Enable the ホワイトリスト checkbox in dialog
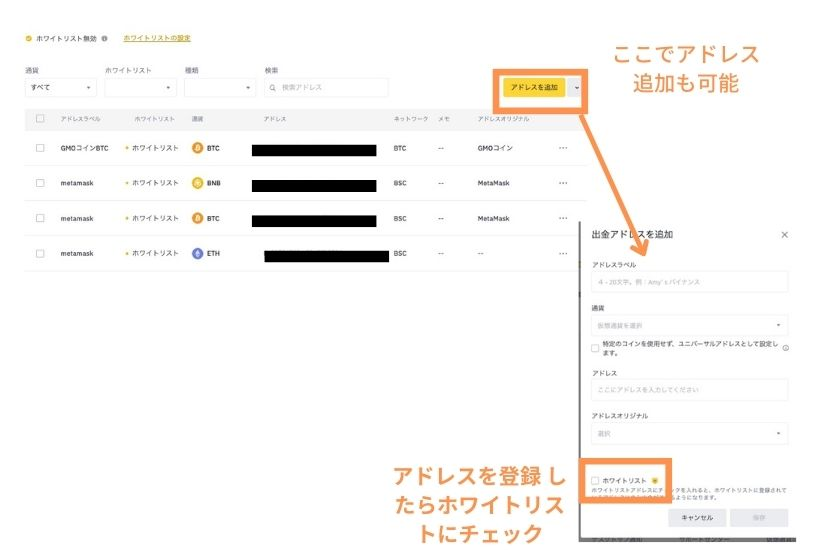Viewport: 840px width, 560px height. 595,481
